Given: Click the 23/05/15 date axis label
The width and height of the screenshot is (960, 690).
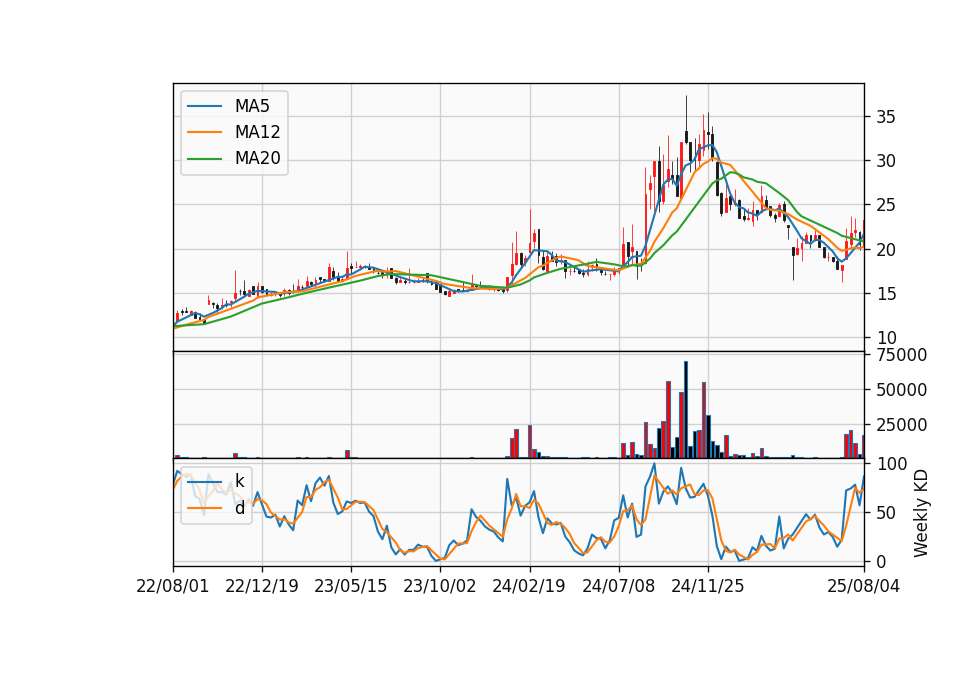Looking at the screenshot, I should (x=351, y=586).
